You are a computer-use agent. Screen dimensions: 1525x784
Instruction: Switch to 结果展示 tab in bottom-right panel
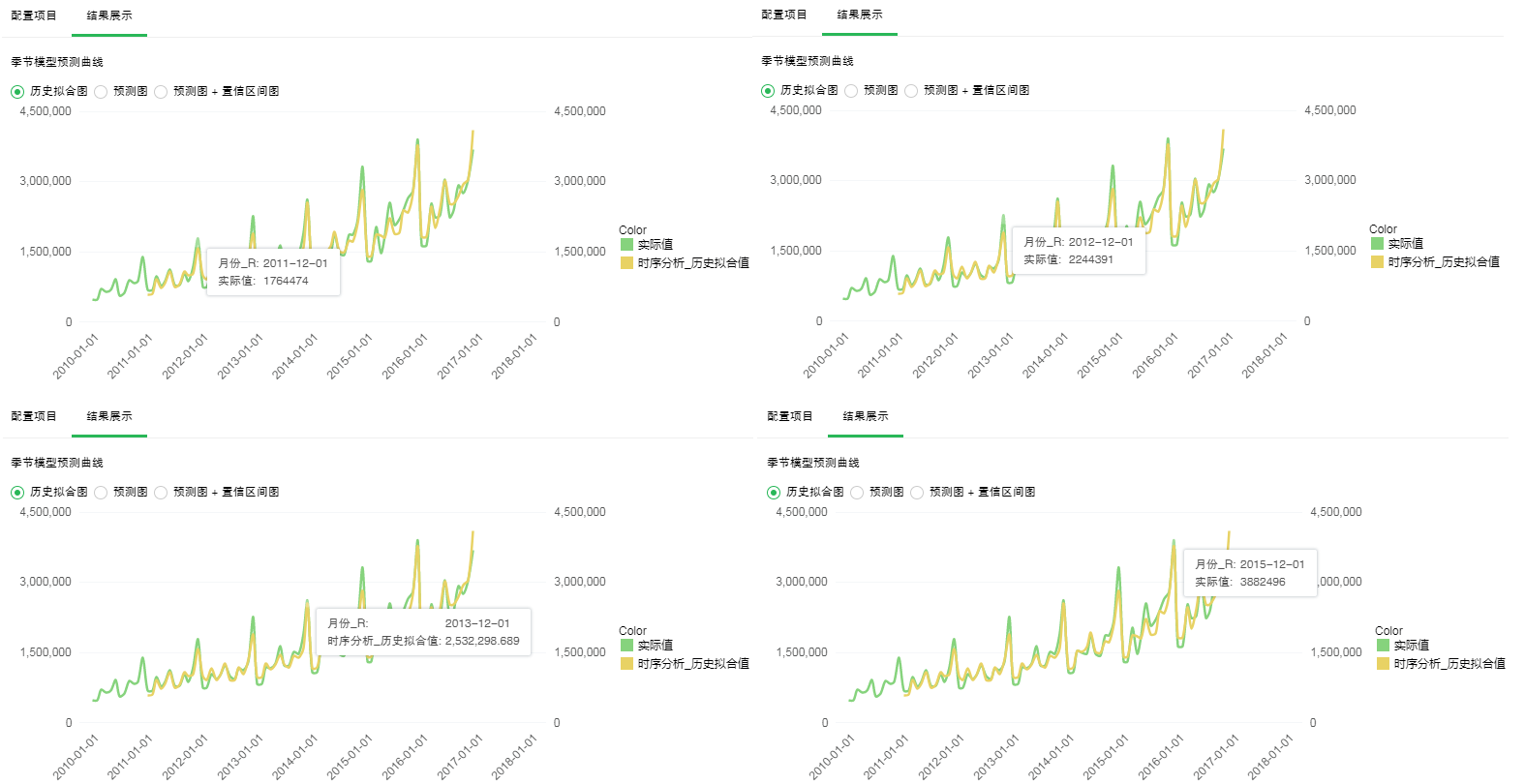(x=865, y=416)
